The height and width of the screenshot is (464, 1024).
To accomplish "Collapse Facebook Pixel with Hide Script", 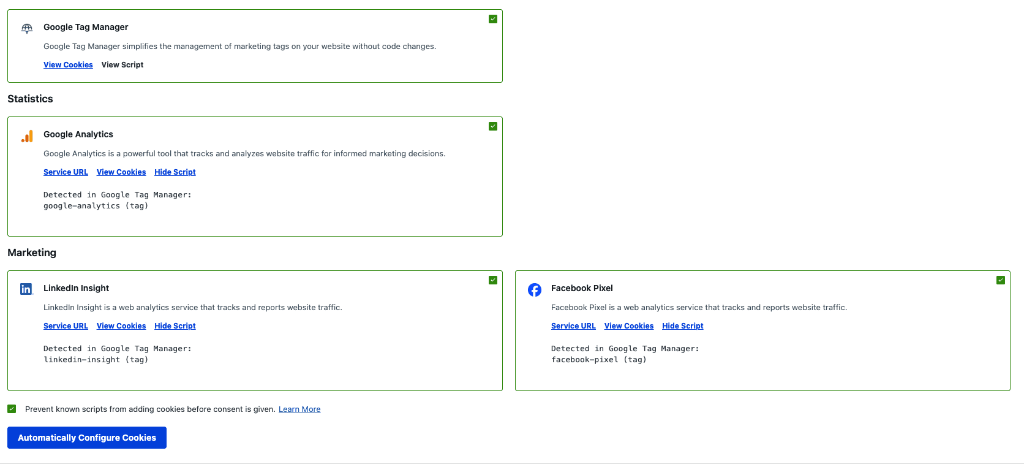I will 683,326.
